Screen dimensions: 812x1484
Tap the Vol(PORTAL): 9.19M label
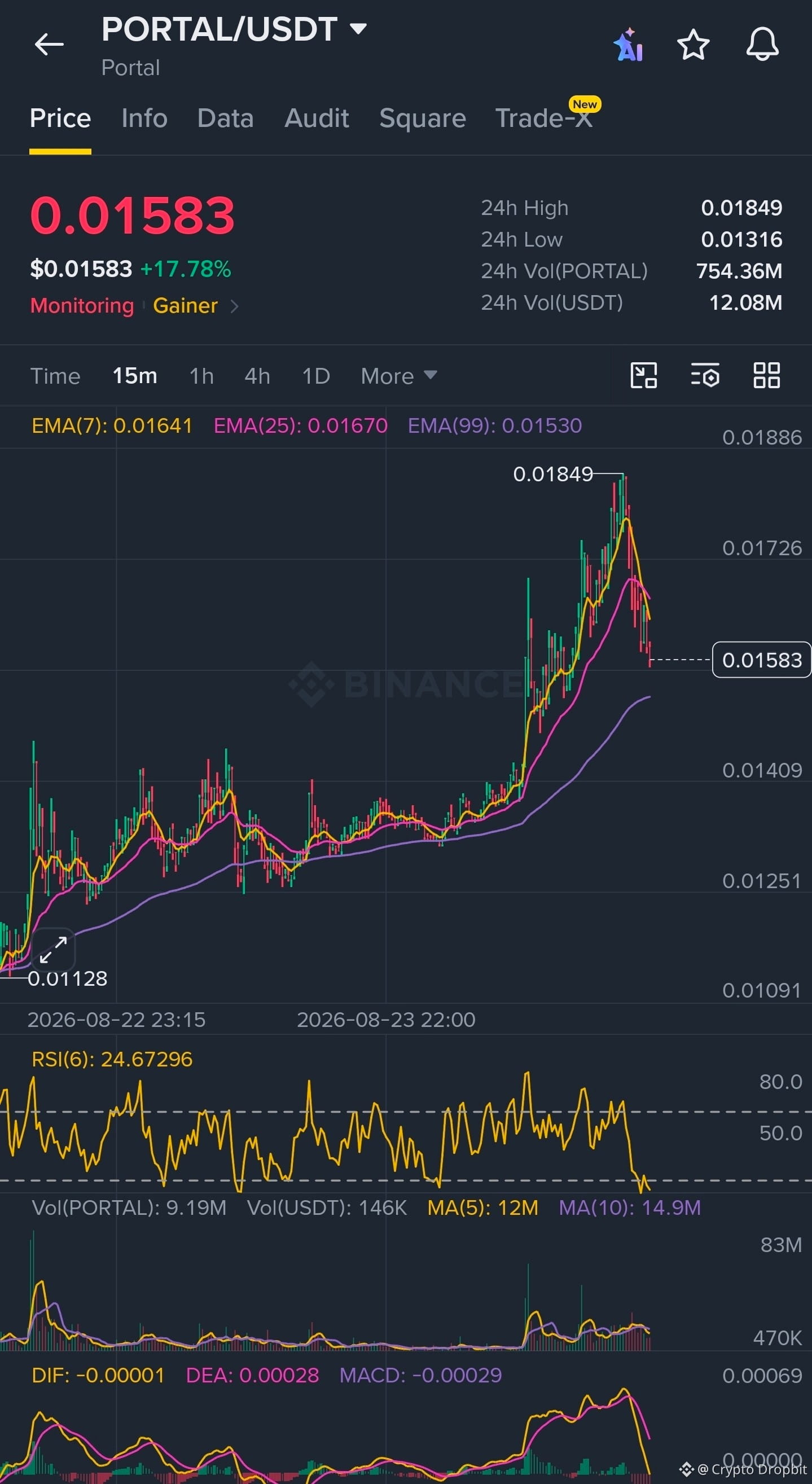129,1208
